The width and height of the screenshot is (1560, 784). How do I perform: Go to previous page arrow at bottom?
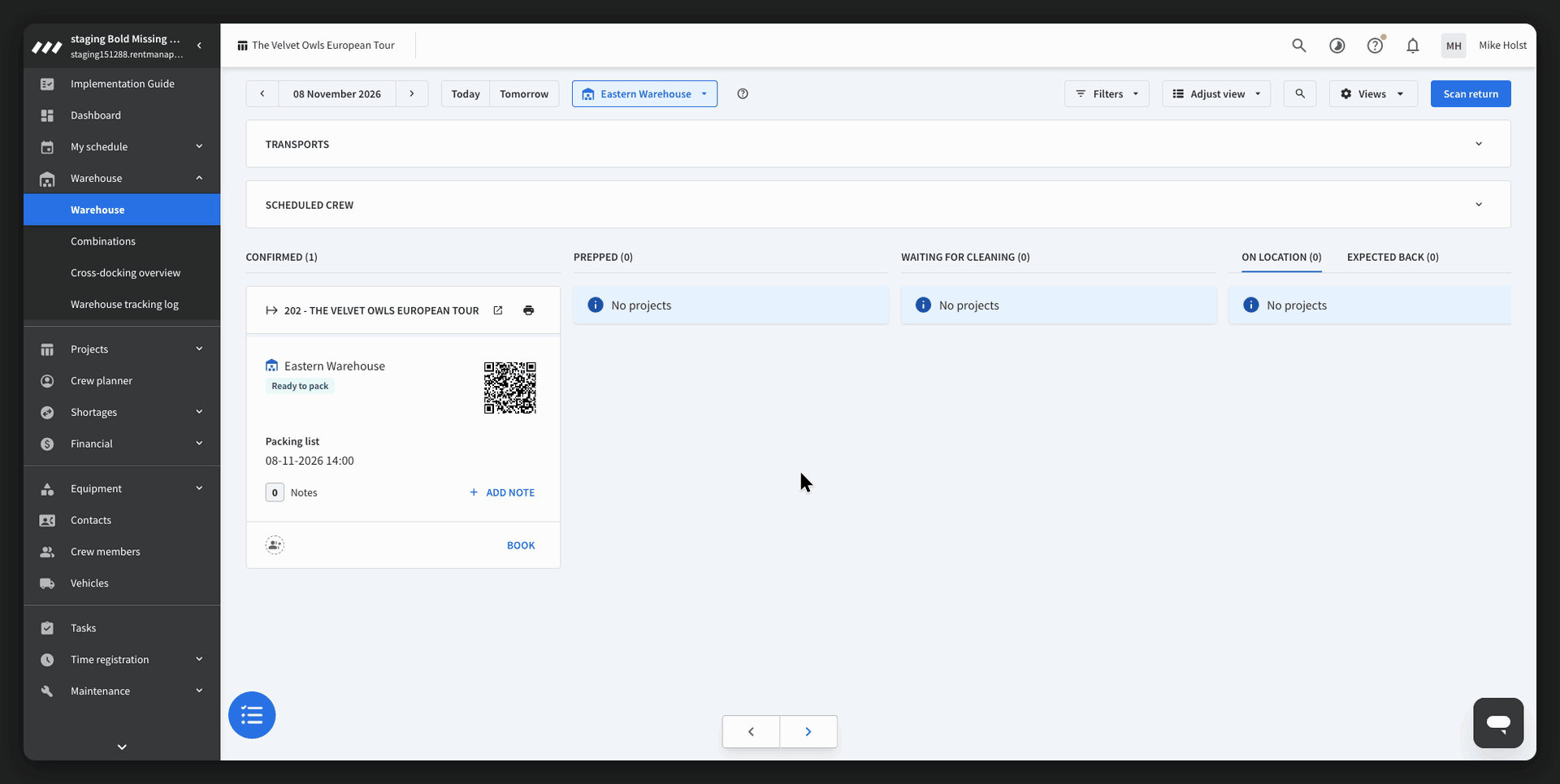tap(751, 732)
